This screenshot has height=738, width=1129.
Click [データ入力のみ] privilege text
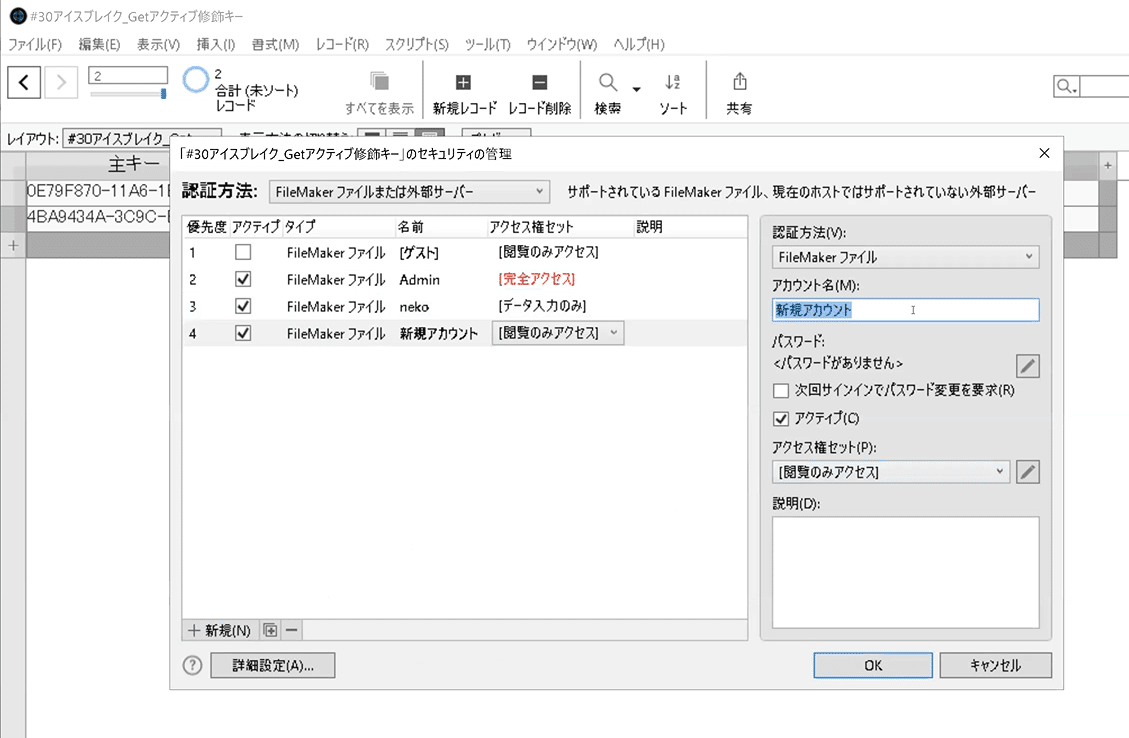pyautogui.click(x=542, y=306)
